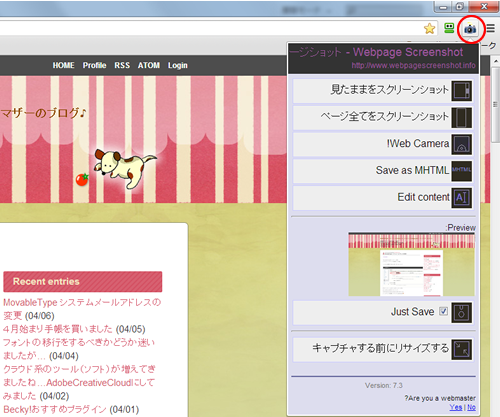
Task: Click the Version: 7.3 text
Action: point(383,385)
